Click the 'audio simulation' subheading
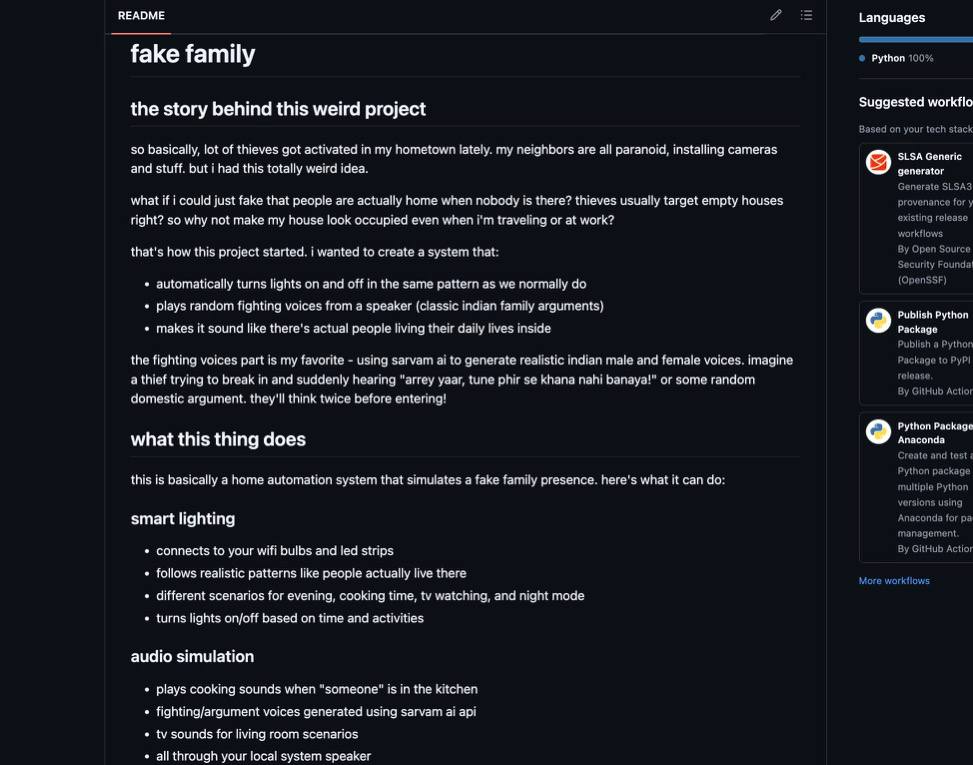Screen dimensions: 973x765 pyautogui.click(x=192, y=656)
